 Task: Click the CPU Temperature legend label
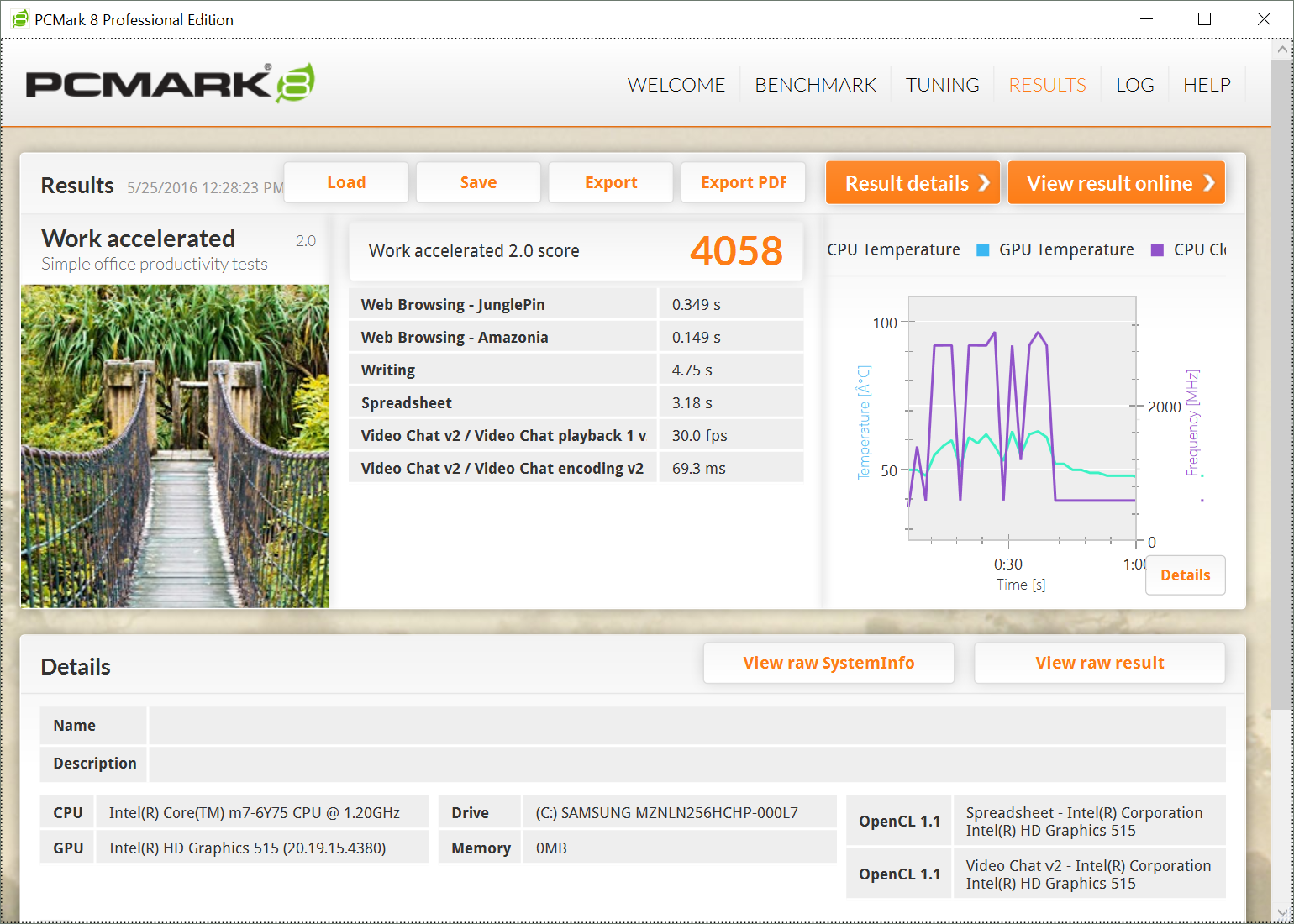893,249
